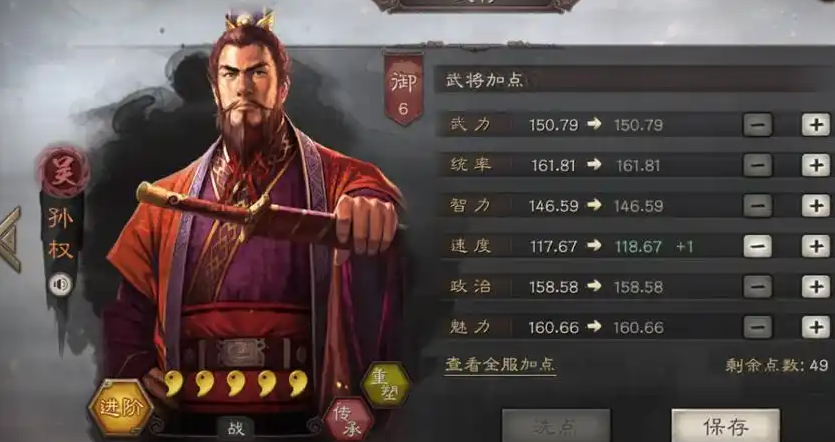Select the 吴 faction emblem
Image resolution: width=835 pixels, height=442 pixels.
pyautogui.click(x=63, y=171)
